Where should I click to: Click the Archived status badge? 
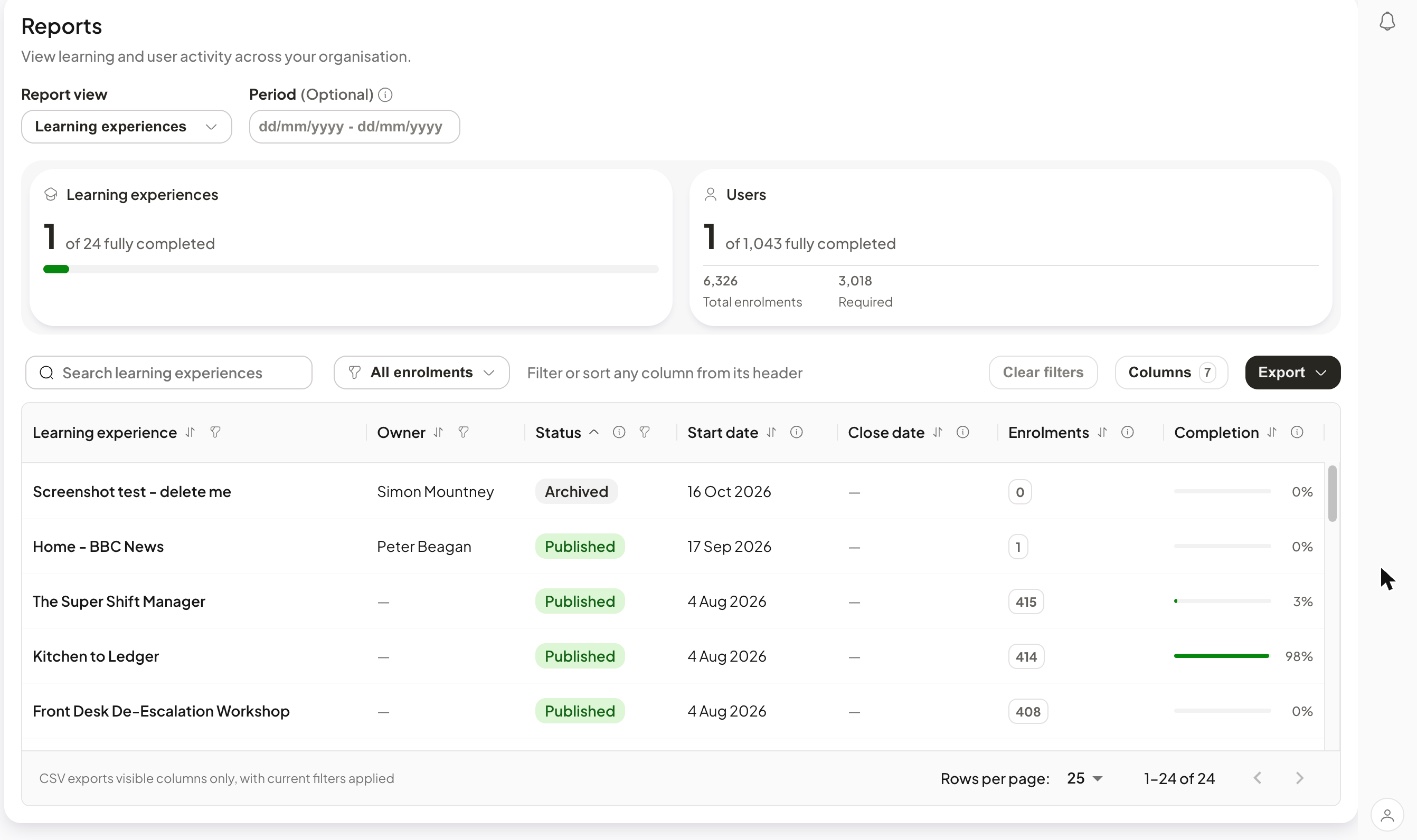[577, 492]
